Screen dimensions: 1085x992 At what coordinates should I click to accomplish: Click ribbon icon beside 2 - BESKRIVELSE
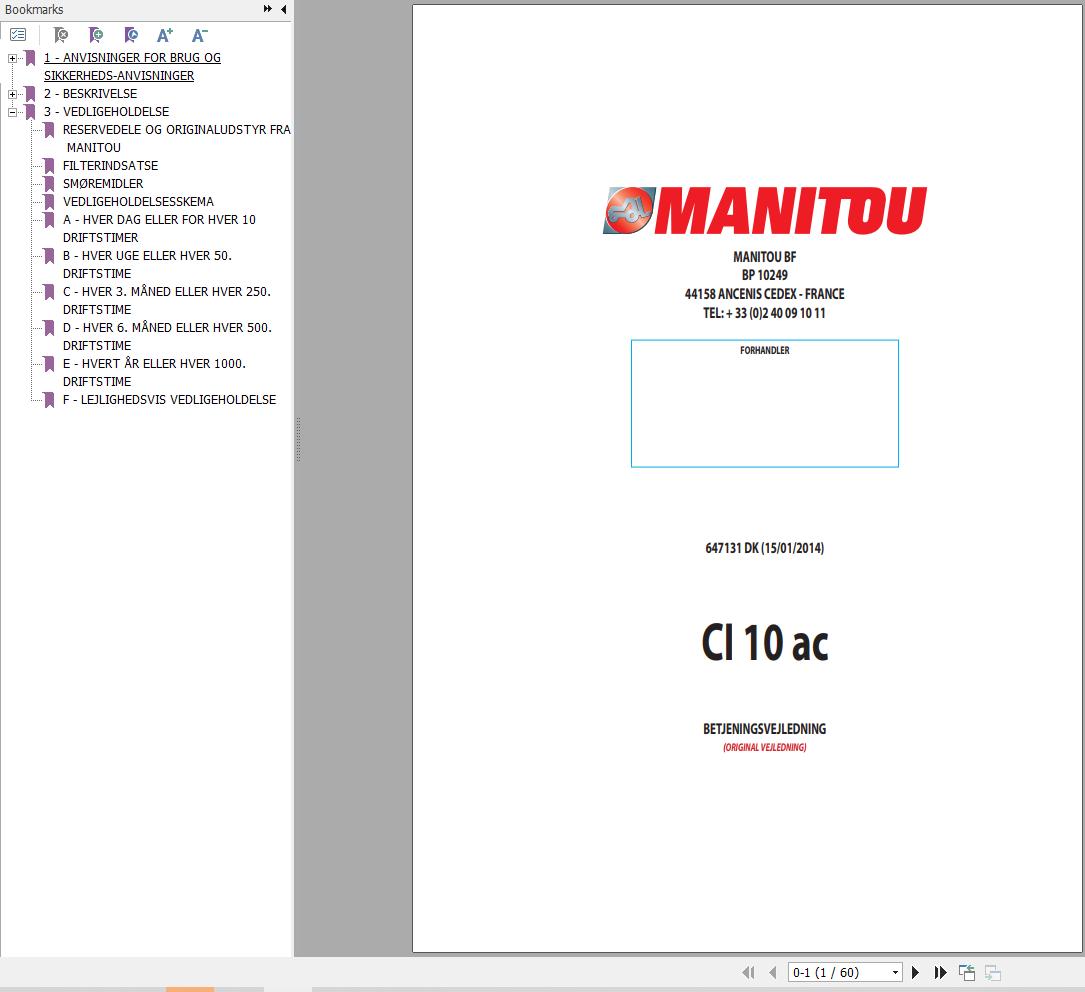click(x=30, y=93)
